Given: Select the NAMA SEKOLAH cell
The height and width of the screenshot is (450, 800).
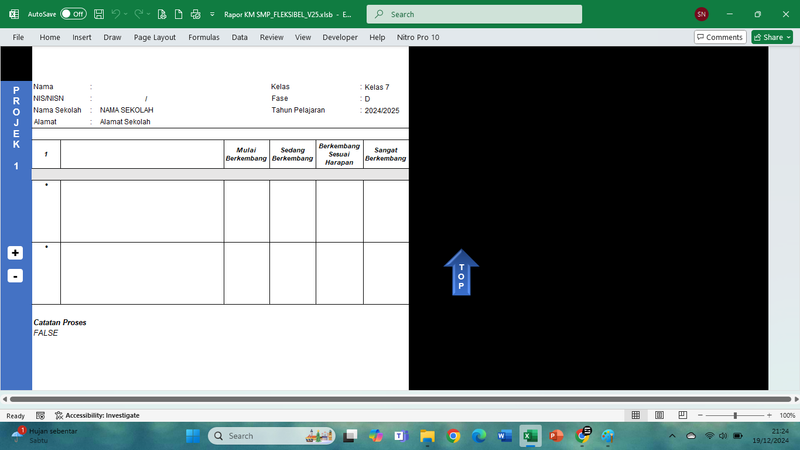Looking at the screenshot, I should (x=127, y=110).
